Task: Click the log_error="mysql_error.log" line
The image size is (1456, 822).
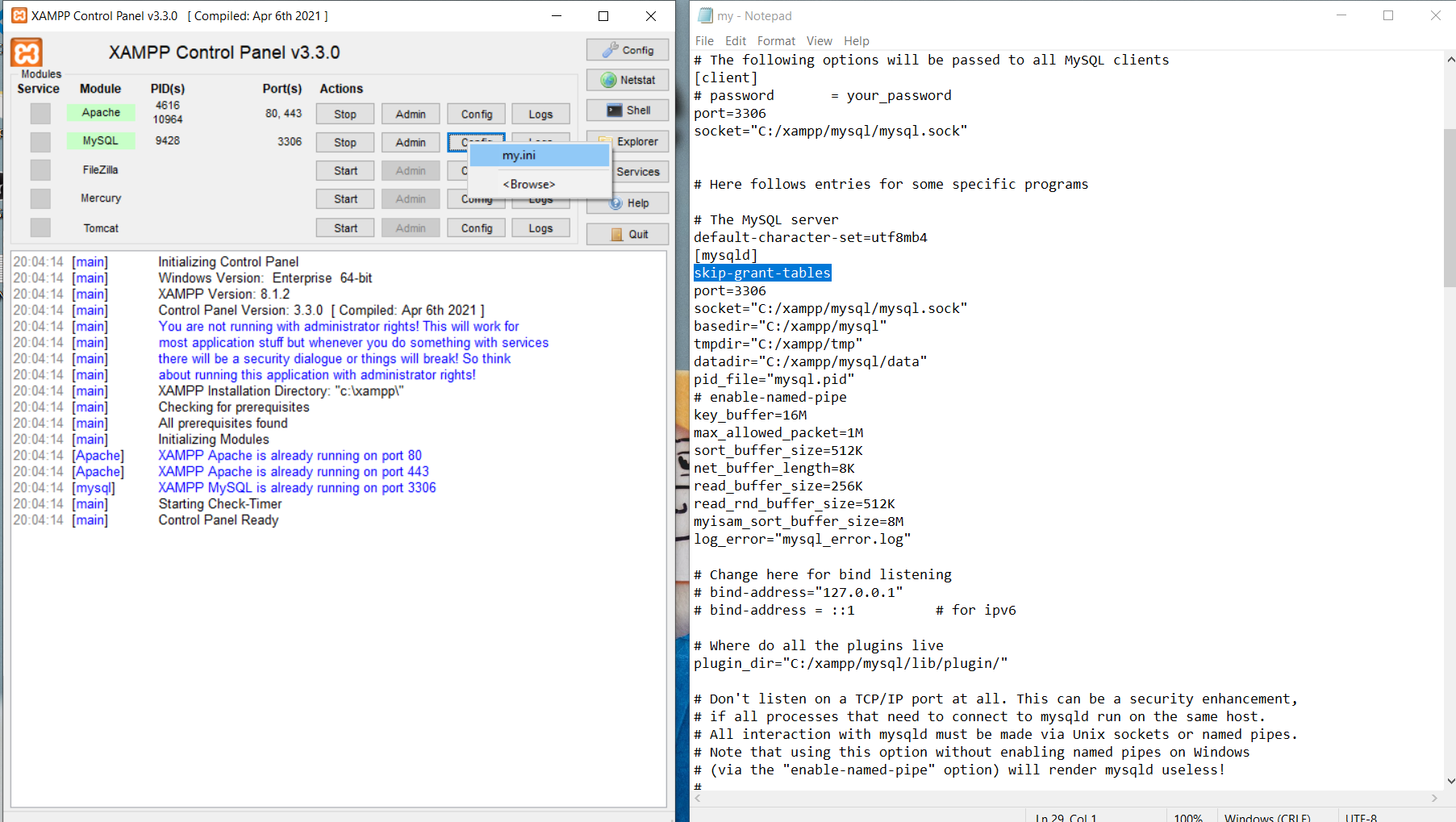Action: pos(802,539)
